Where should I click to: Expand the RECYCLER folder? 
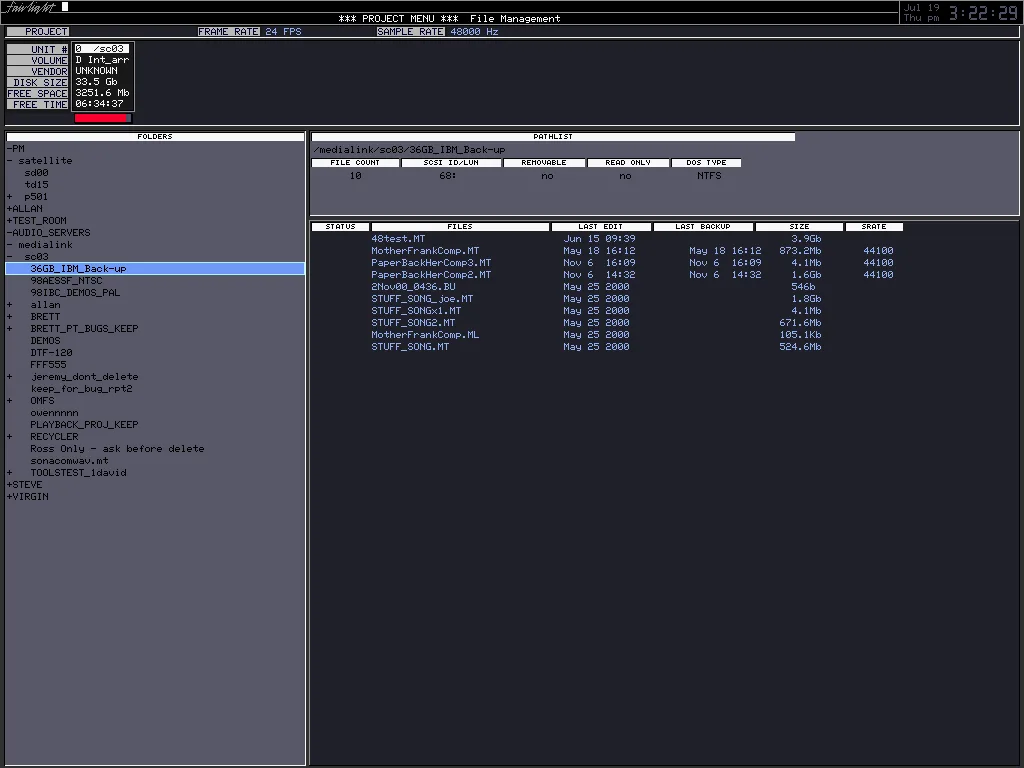[10, 437]
